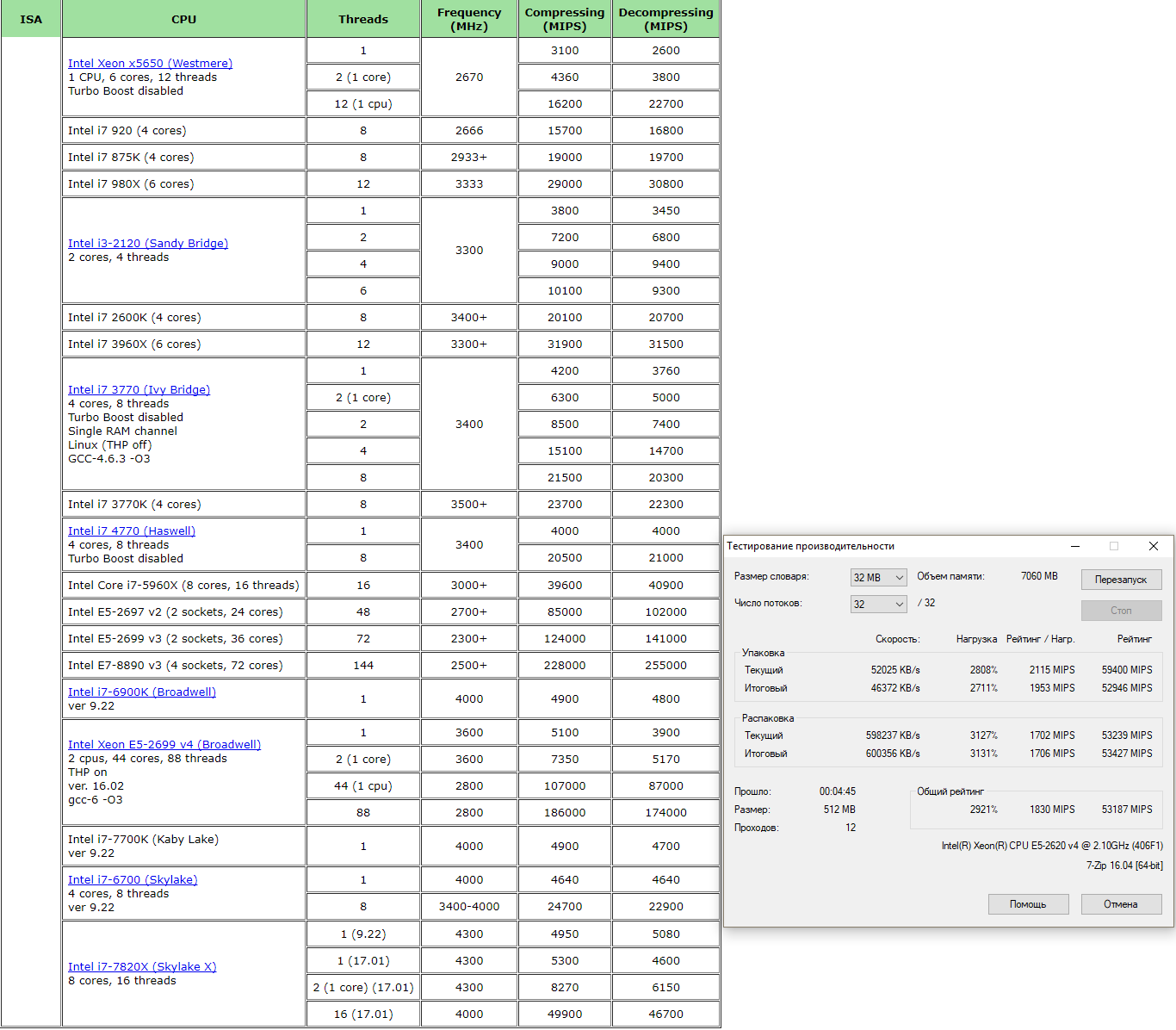1176x1030 pixels.
Task: Click the overall rating 53187 MIPS
Action: tap(1127, 810)
